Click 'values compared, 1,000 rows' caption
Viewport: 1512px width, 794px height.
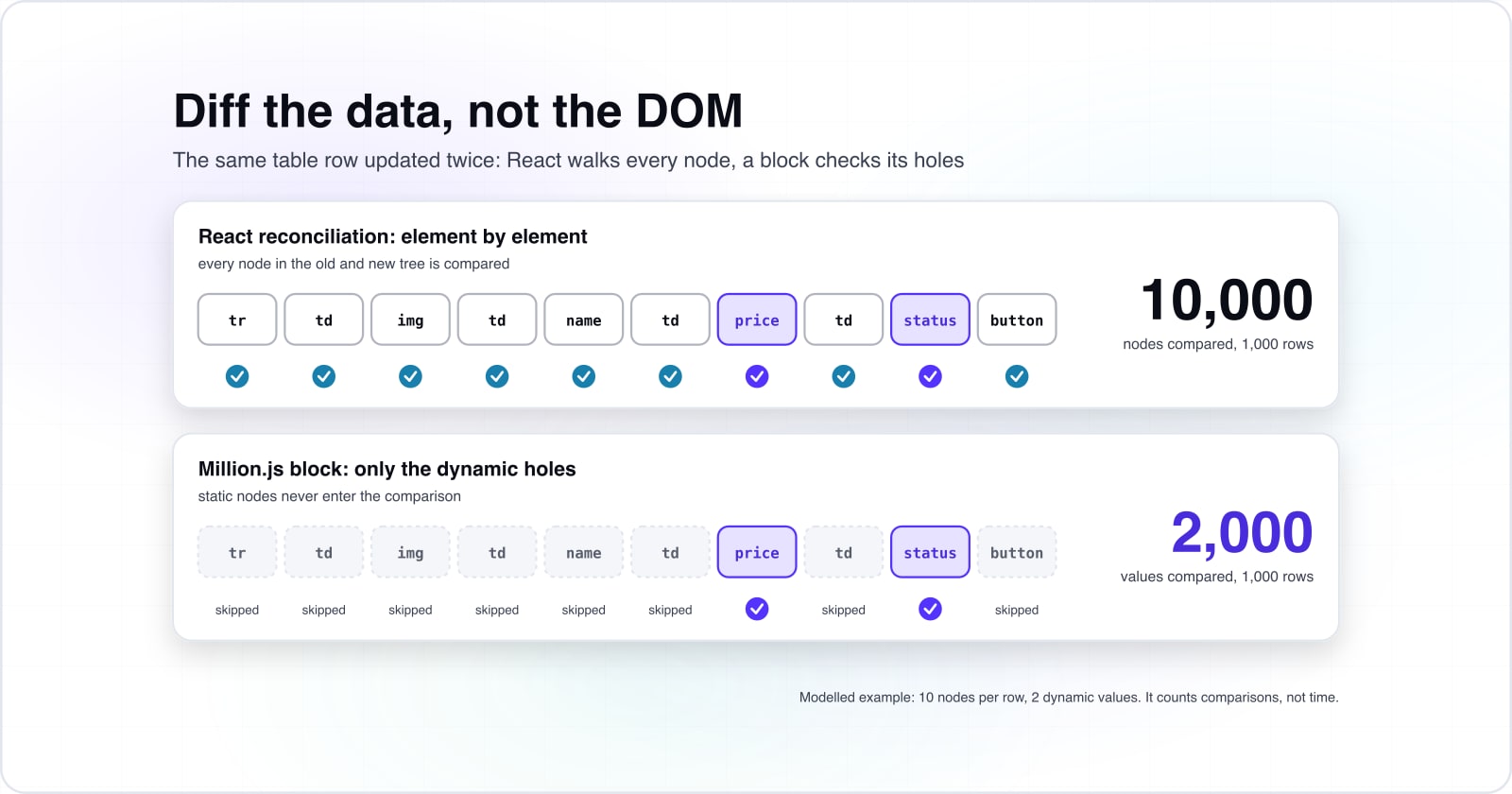[1217, 577]
